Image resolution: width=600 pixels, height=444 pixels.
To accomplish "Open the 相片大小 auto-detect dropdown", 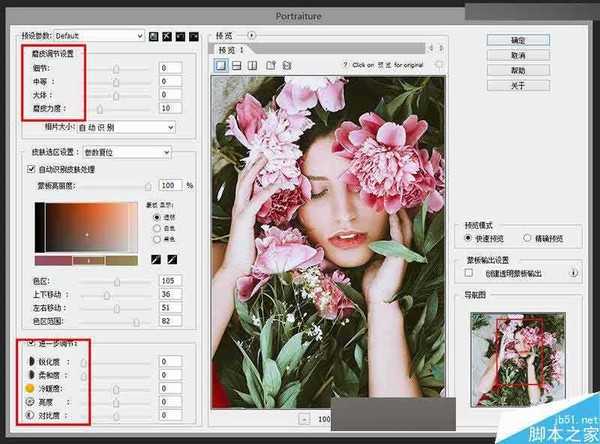I will pos(127,127).
